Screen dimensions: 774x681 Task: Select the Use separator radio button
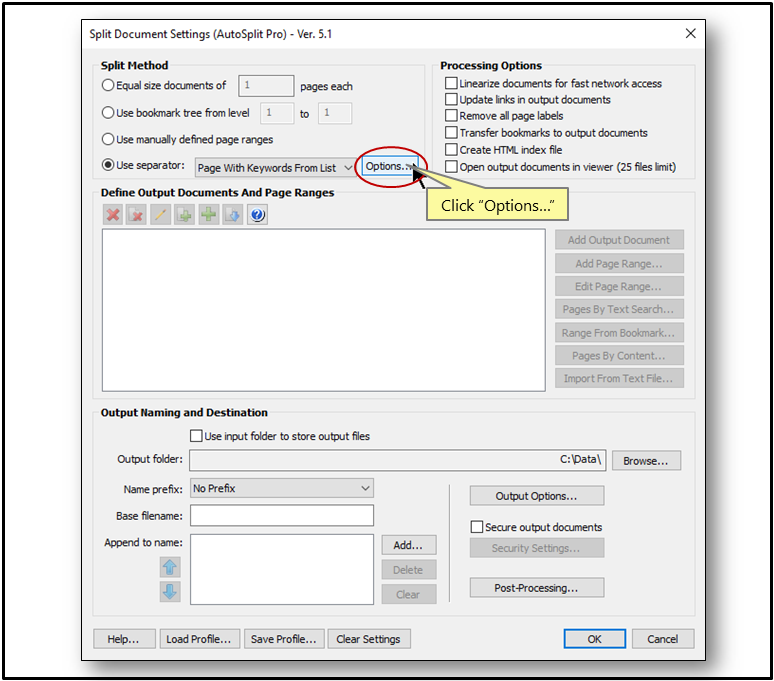(108, 165)
